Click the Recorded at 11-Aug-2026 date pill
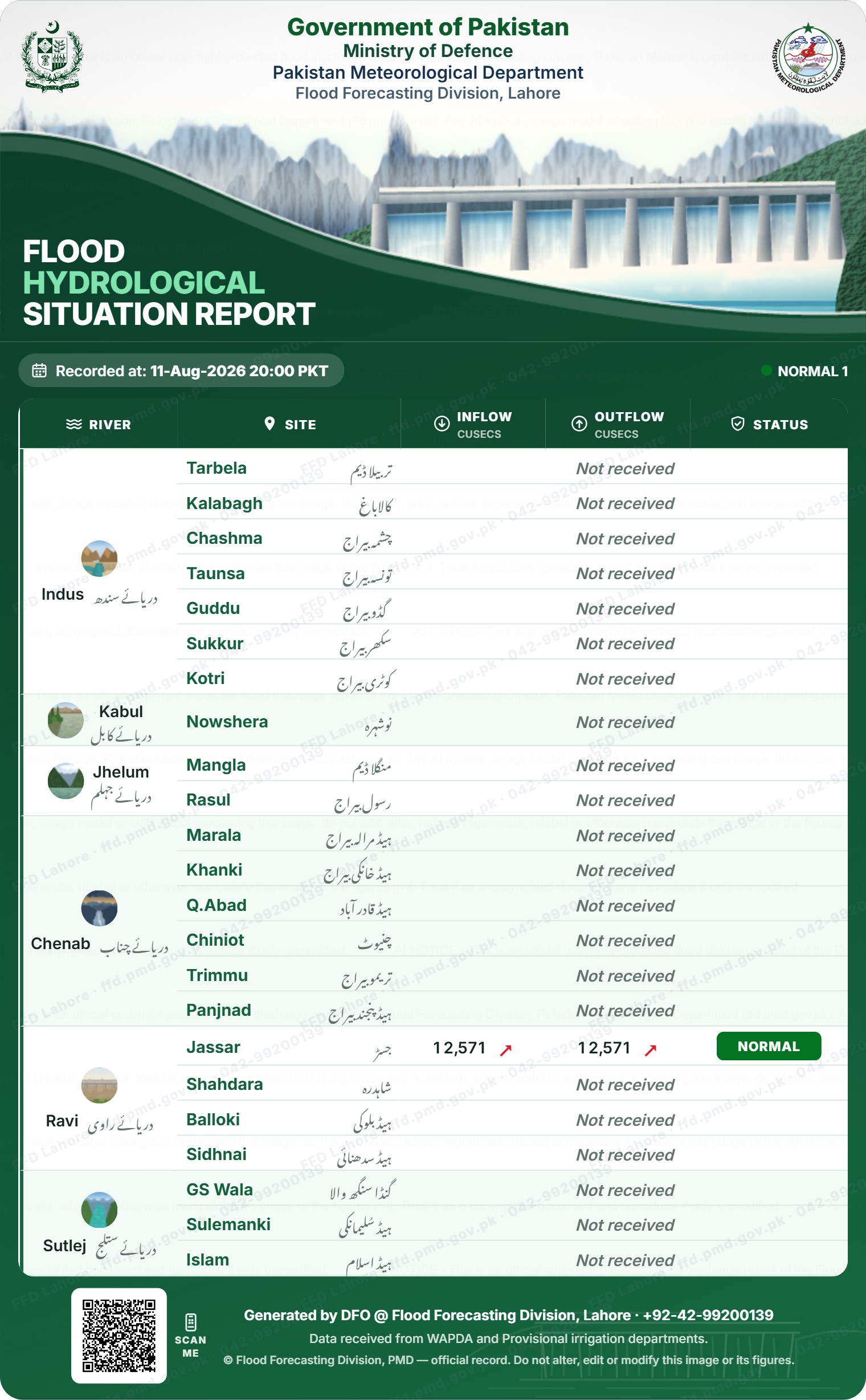The image size is (866, 1400). click(x=181, y=370)
